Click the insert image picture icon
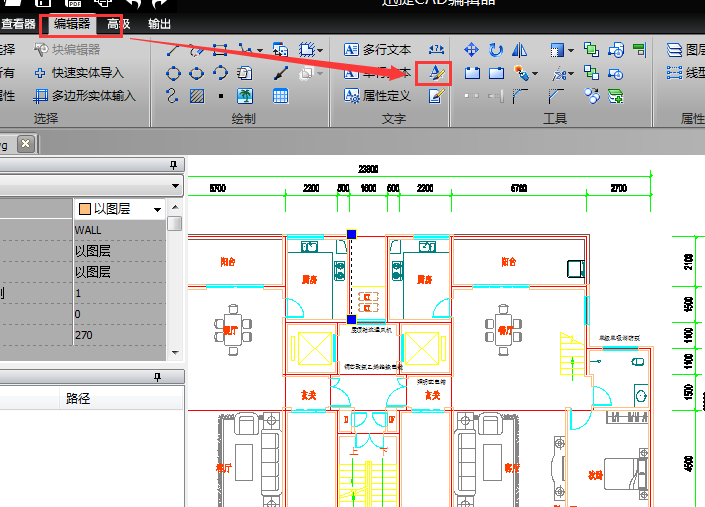 tap(244, 96)
